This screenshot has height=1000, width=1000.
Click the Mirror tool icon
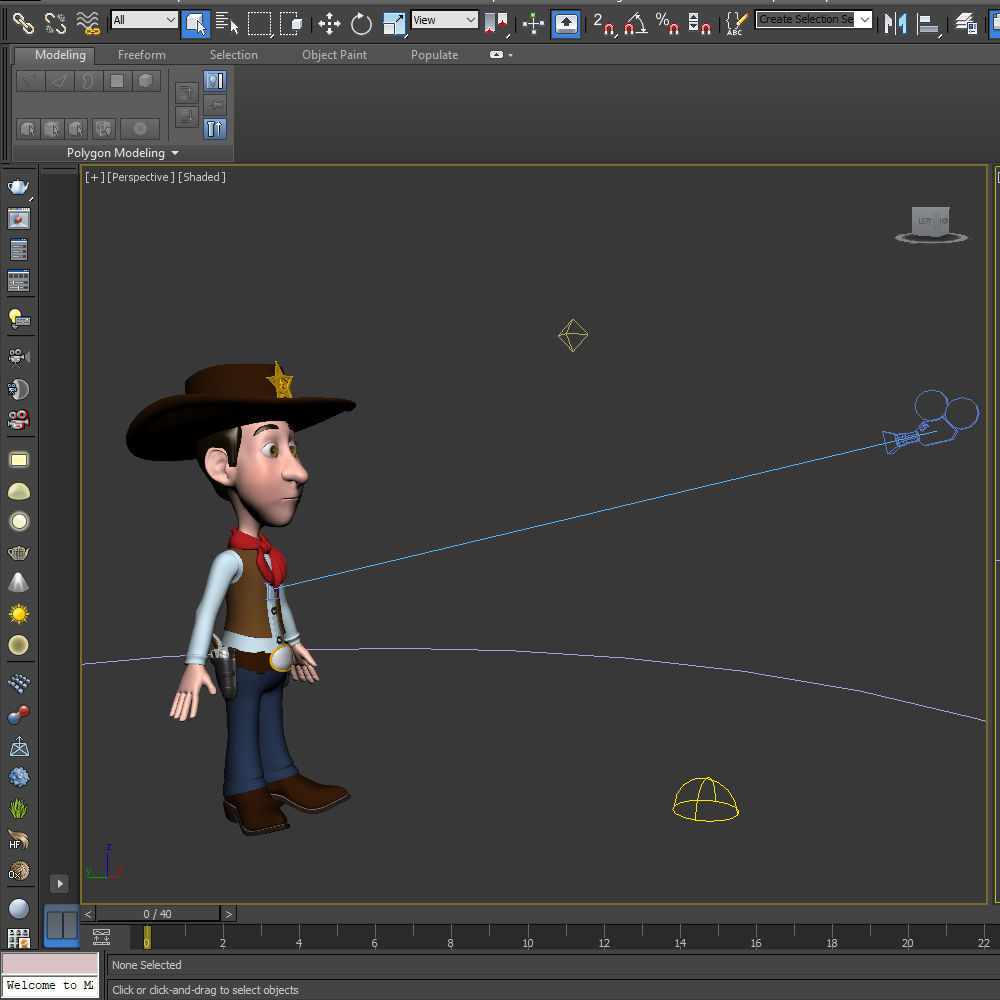click(895, 24)
